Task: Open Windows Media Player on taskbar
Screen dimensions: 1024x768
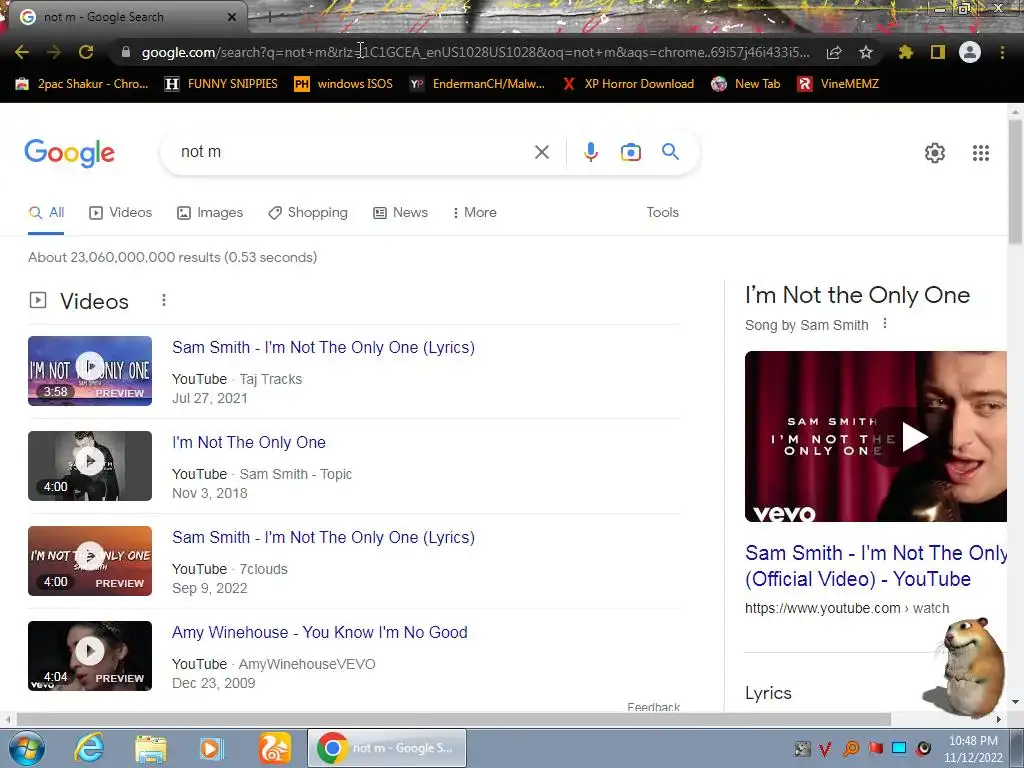Action: 212,748
